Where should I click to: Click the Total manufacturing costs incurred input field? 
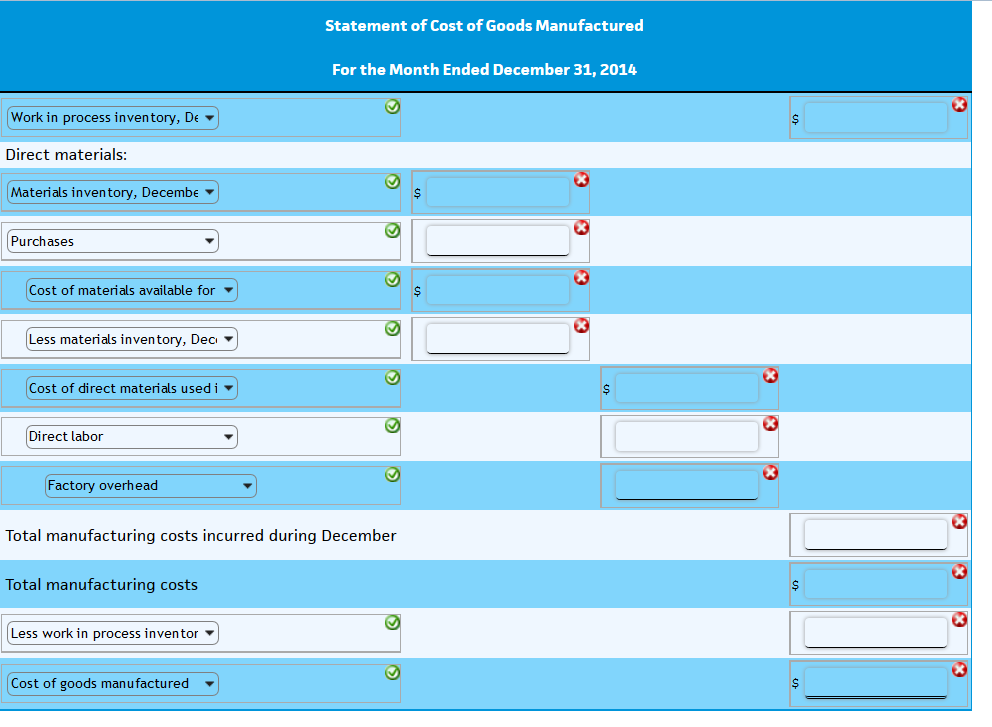pyautogui.click(x=876, y=535)
